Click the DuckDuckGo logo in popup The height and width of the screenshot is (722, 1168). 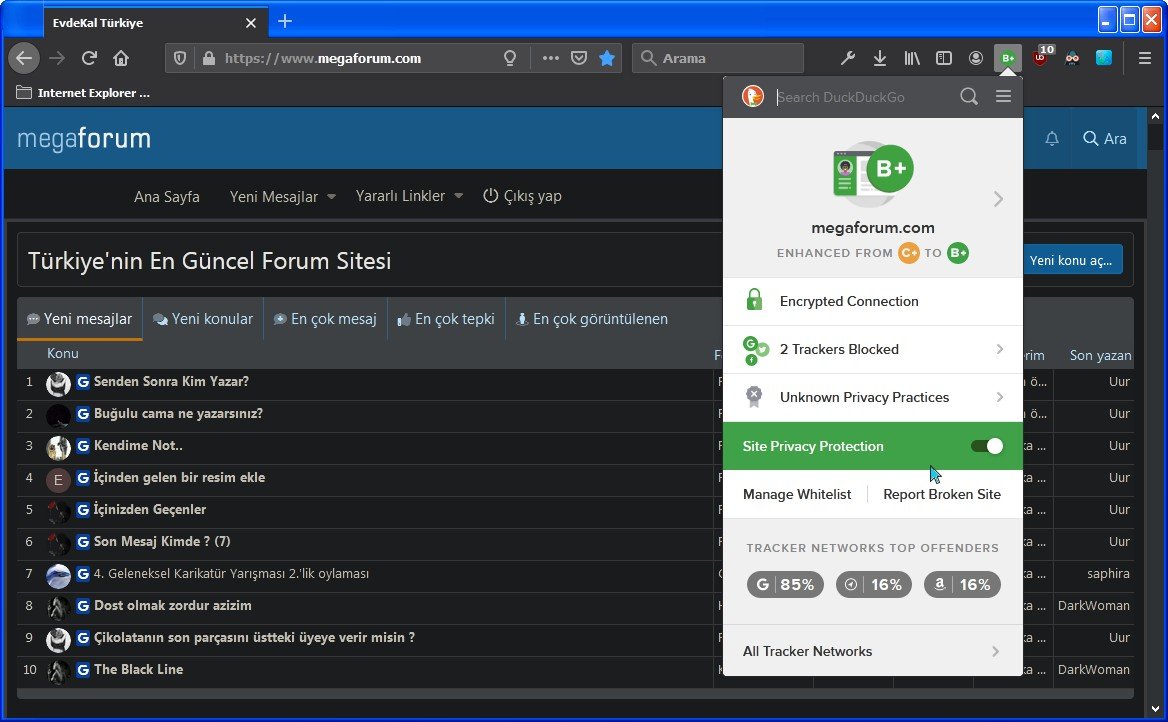[x=753, y=96]
